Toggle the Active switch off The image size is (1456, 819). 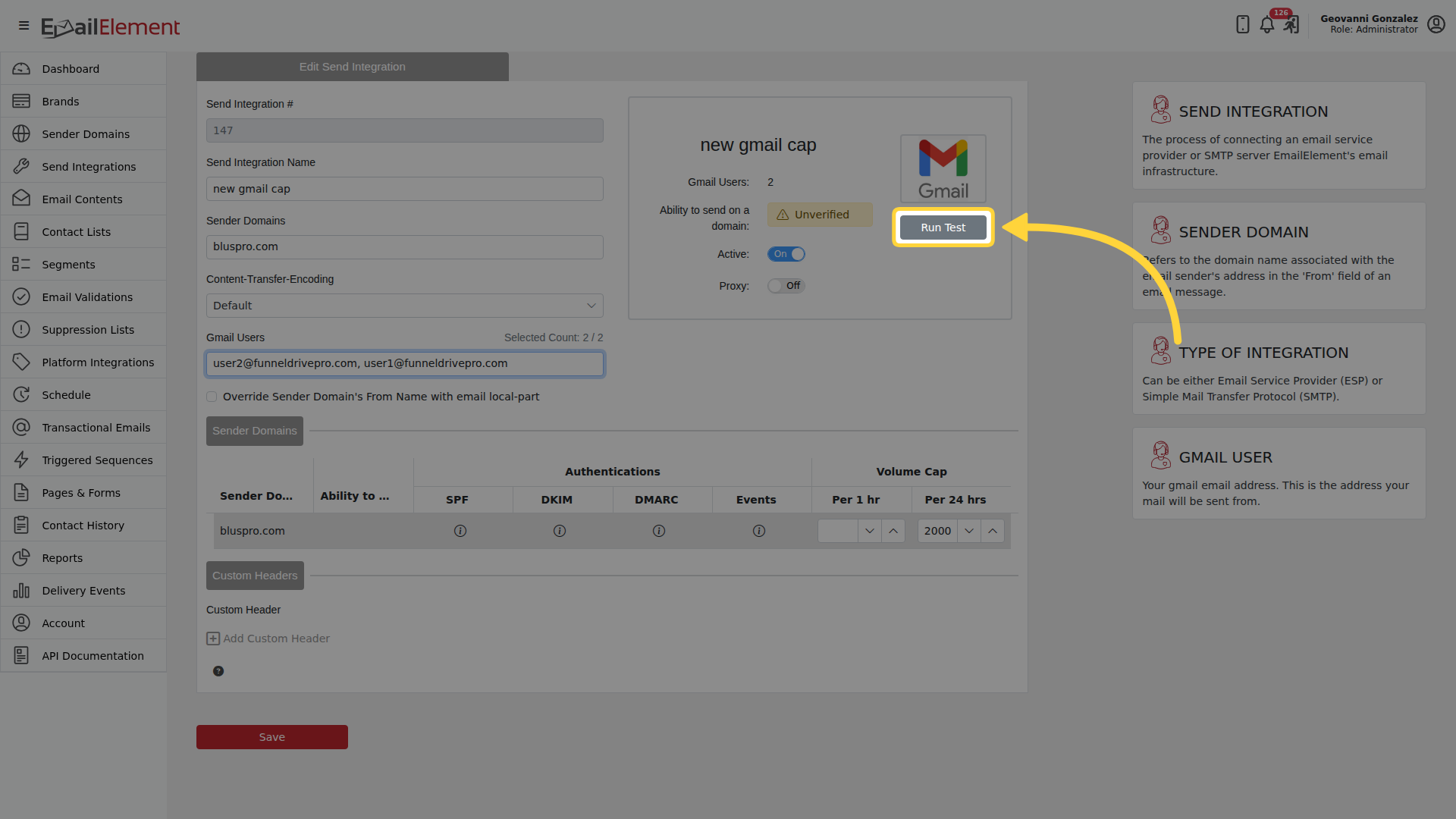[x=786, y=254]
